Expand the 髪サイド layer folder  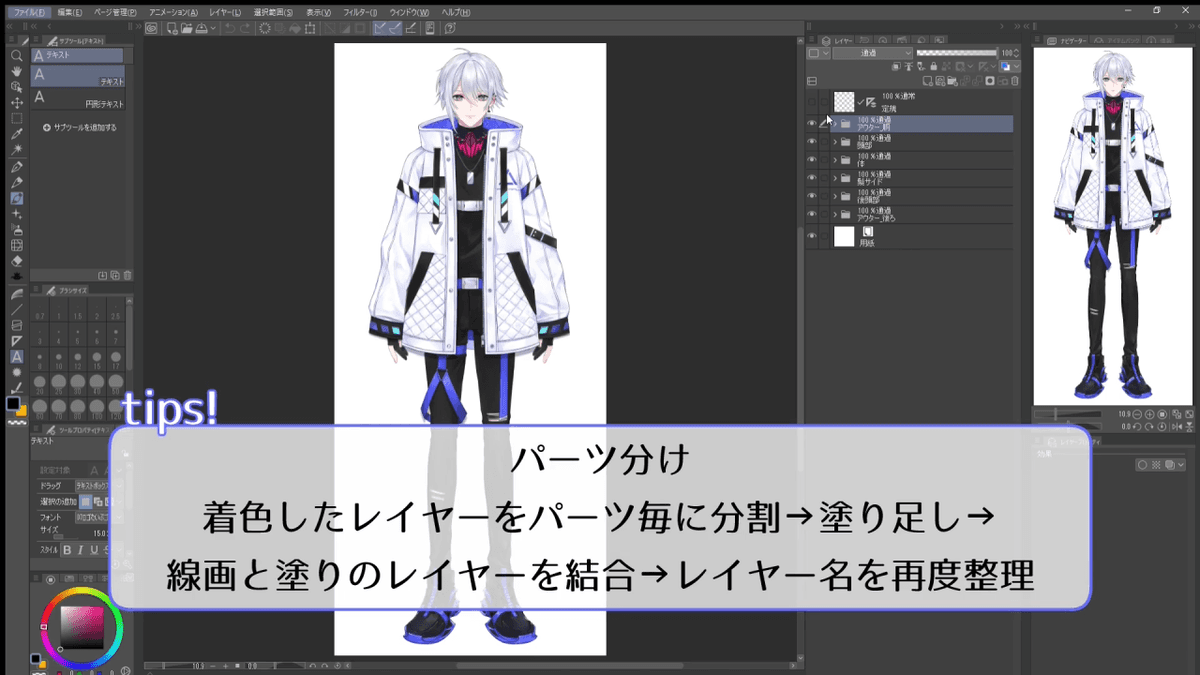[x=835, y=180]
